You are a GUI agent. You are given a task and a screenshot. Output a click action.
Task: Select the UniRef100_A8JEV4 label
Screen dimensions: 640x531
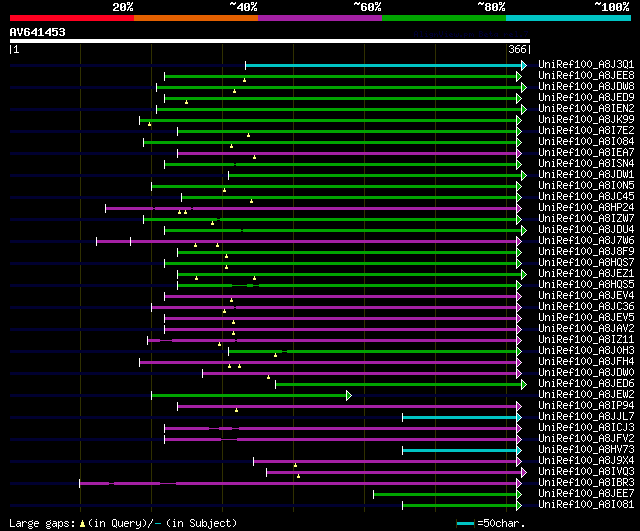[x=586, y=296]
